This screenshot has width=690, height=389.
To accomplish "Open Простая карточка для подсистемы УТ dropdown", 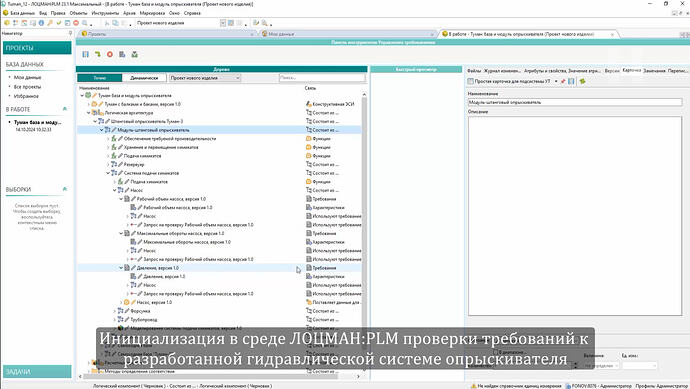I will 556,81.
